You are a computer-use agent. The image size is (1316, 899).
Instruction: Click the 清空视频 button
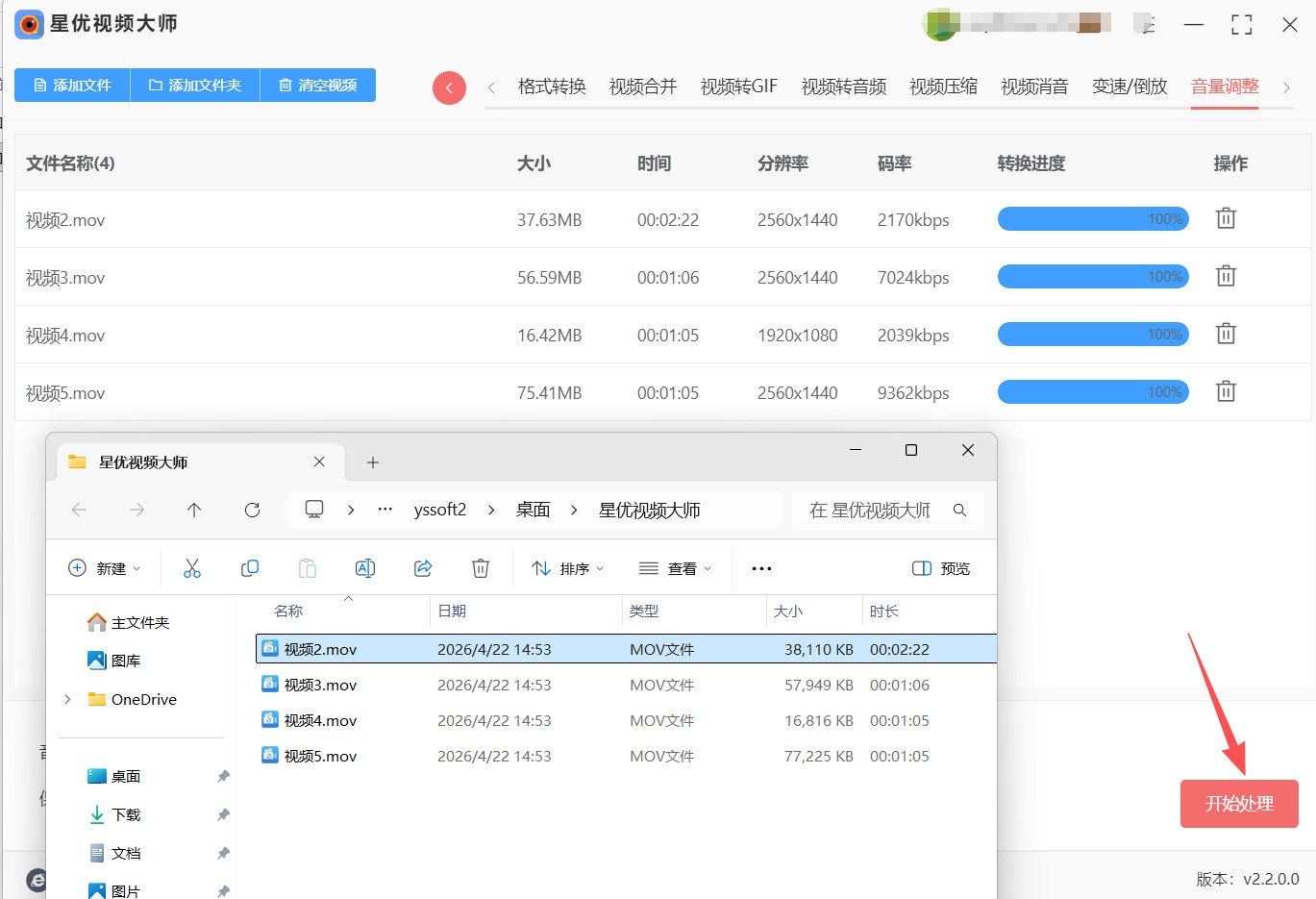tap(318, 85)
